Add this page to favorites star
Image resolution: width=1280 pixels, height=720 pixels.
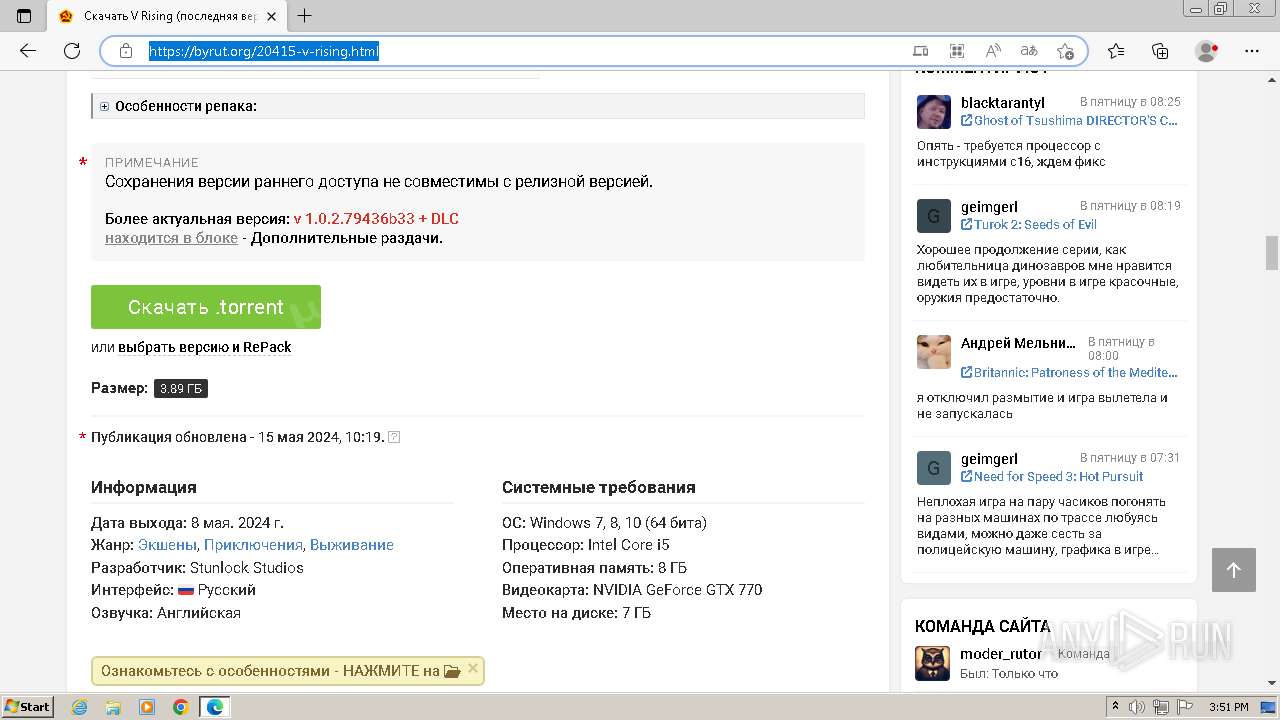pos(1065,51)
